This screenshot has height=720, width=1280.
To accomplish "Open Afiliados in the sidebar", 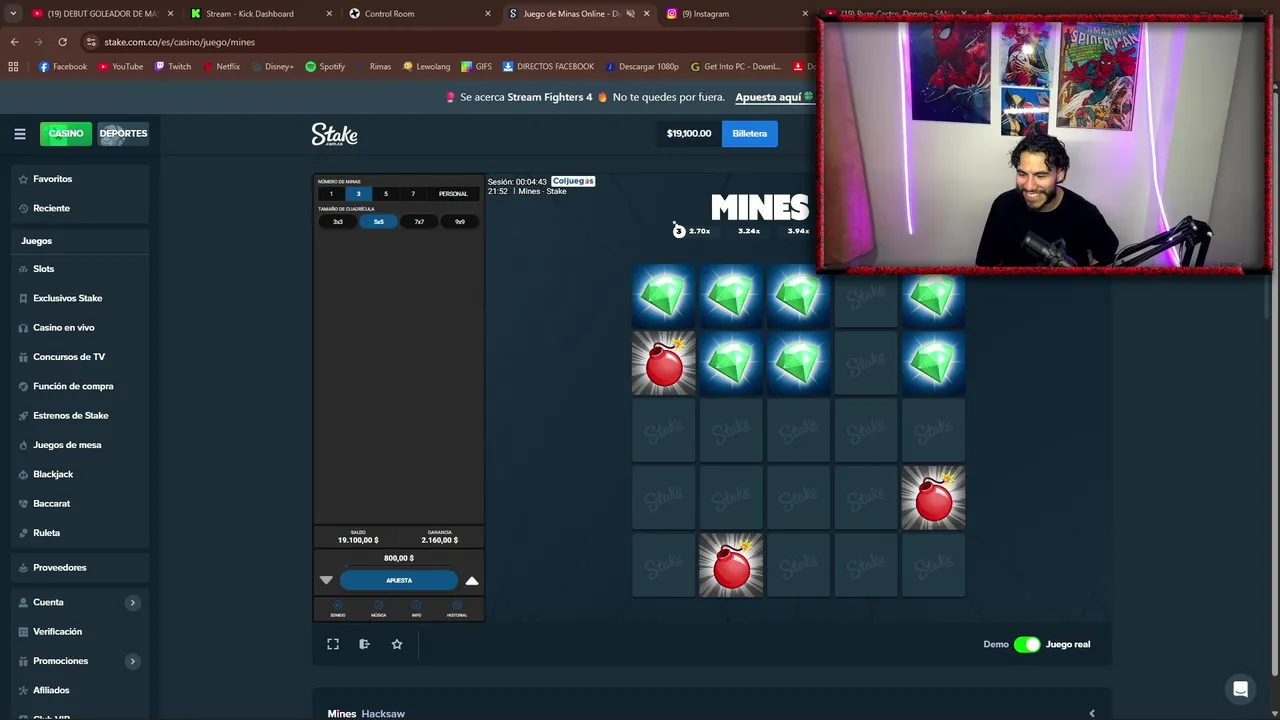I will pos(51,690).
